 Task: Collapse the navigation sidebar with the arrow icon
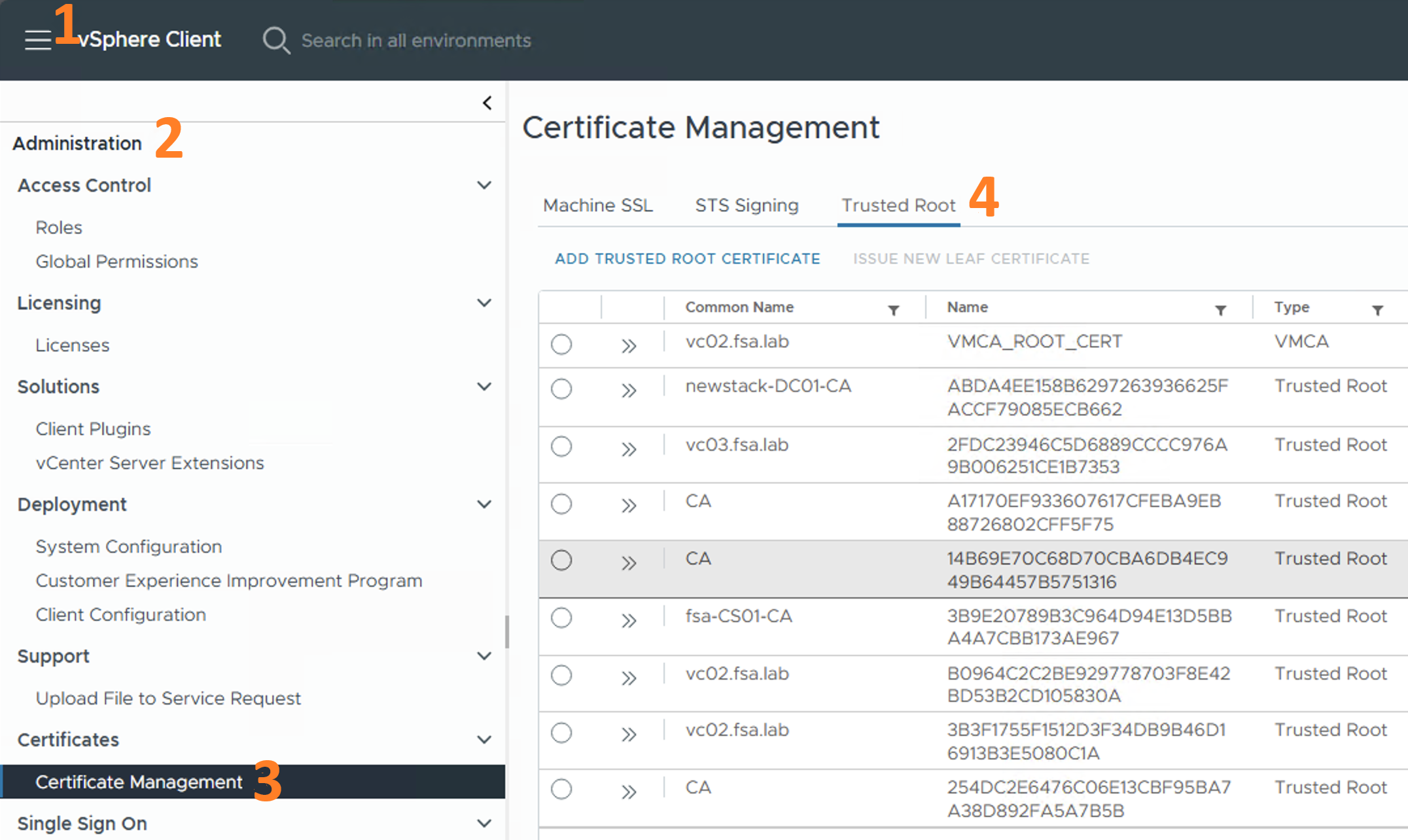(x=487, y=103)
